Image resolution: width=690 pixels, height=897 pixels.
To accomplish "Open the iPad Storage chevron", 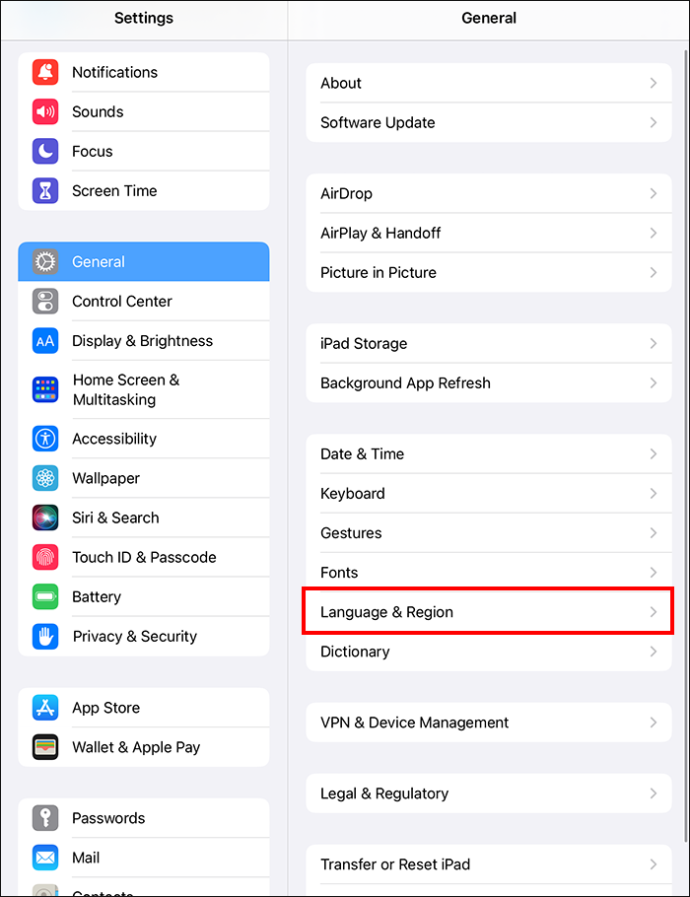I will [653, 343].
